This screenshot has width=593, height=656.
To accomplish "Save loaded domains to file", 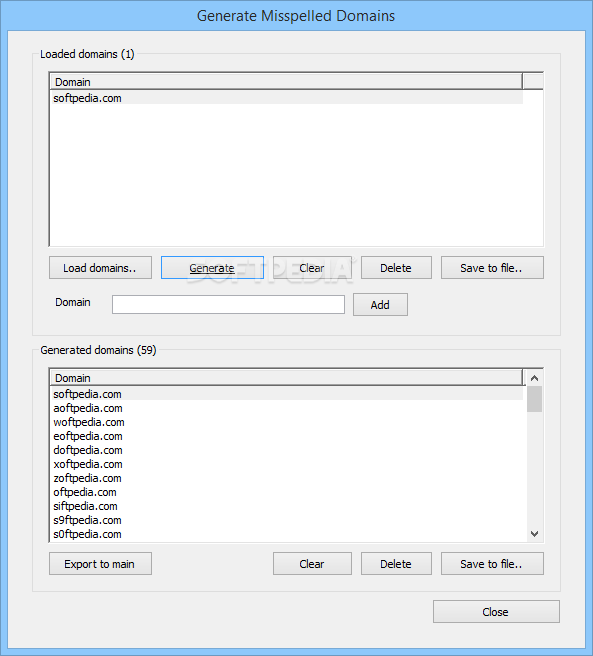I will 492,268.
